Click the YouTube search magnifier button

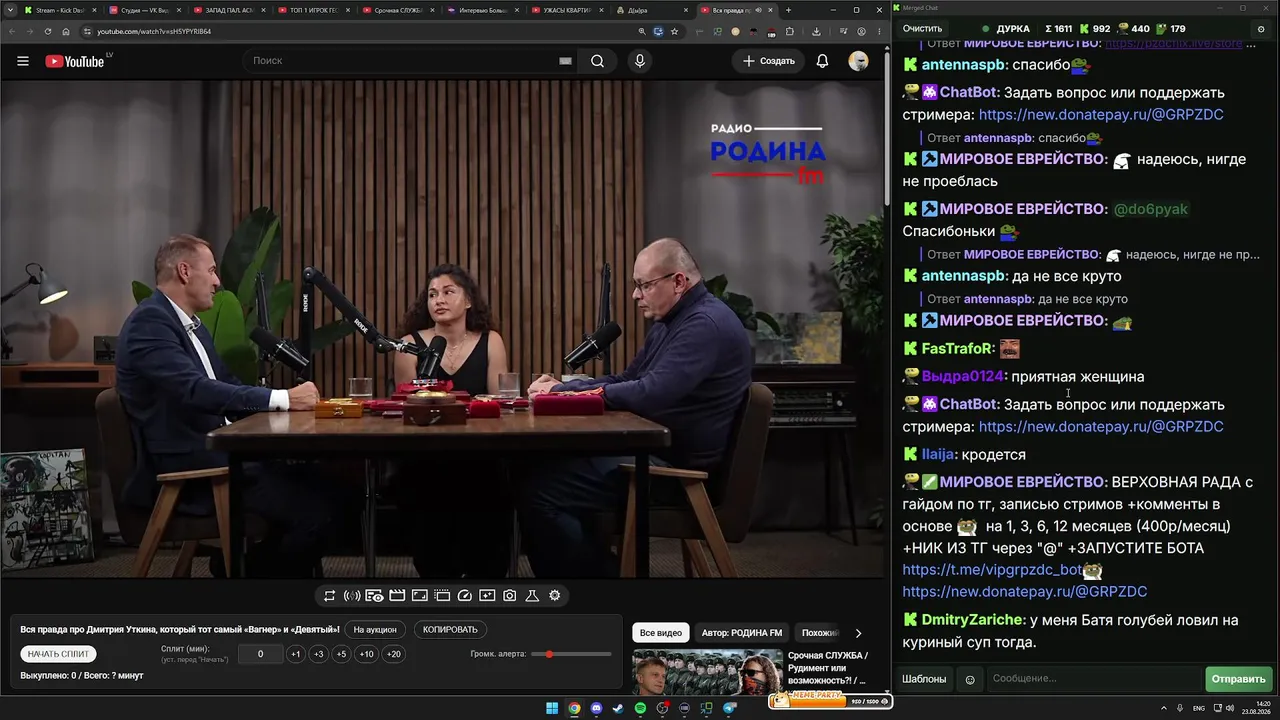coord(597,61)
